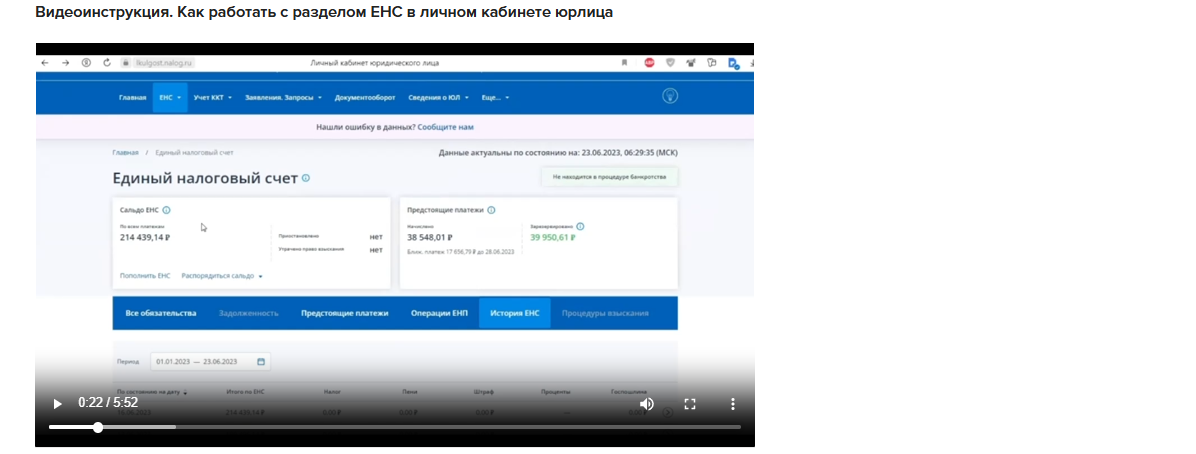Mute the video sound
This screenshot has width=1196, height=454.
pyautogui.click(x=647, y=404)
